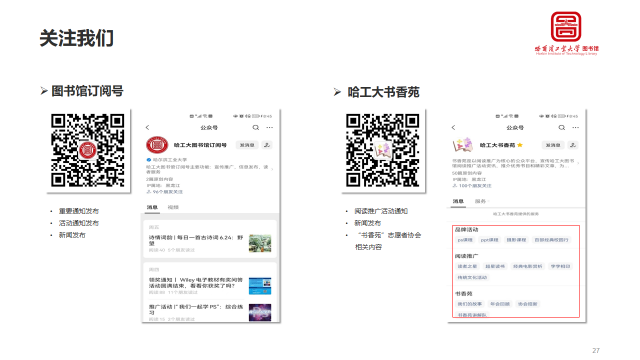The image size is (640, 360).
Task: Click the 哈工大书香苑 book avatar
Action: 463,145
